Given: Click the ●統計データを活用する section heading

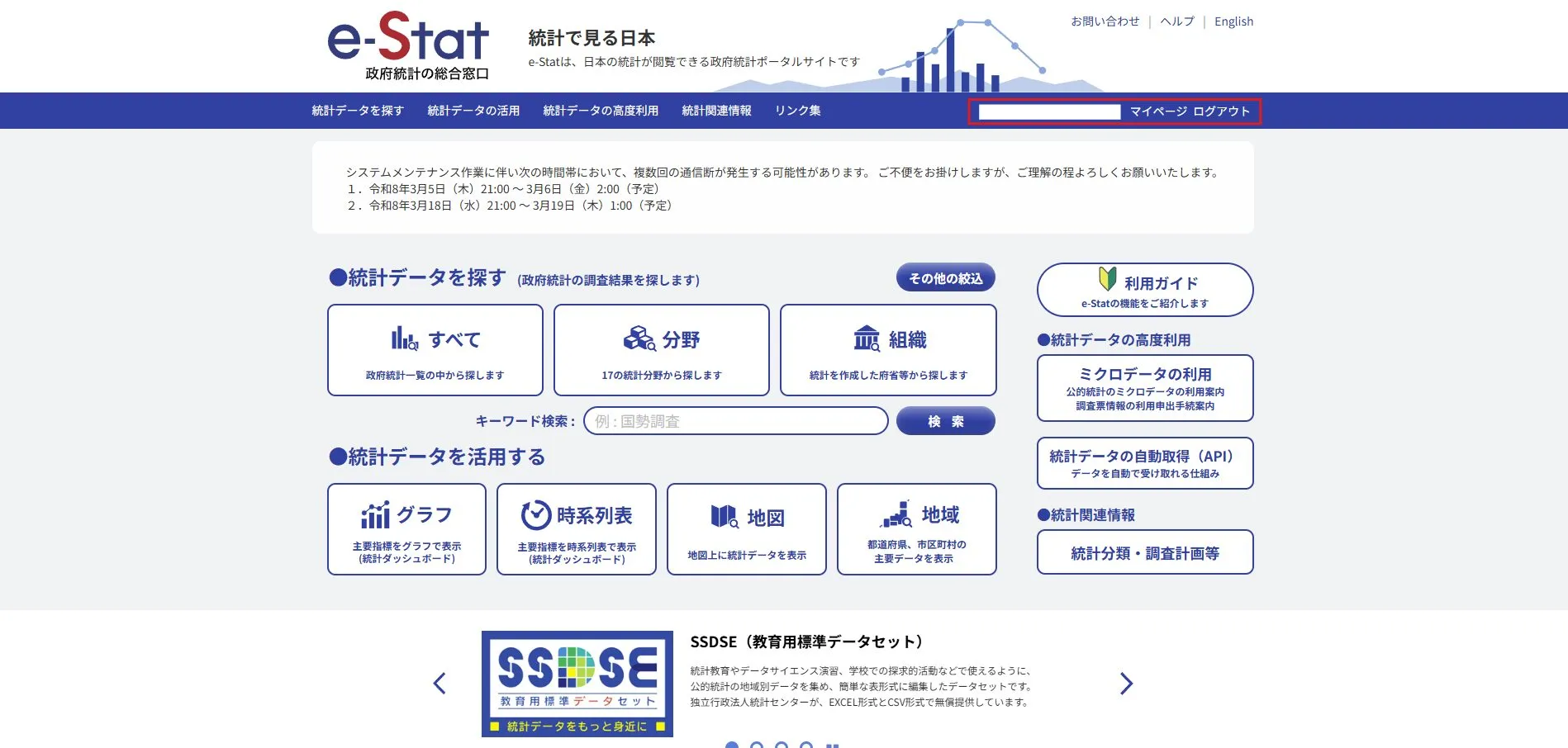Looking at the screenshot, I should tap(437, 457).
